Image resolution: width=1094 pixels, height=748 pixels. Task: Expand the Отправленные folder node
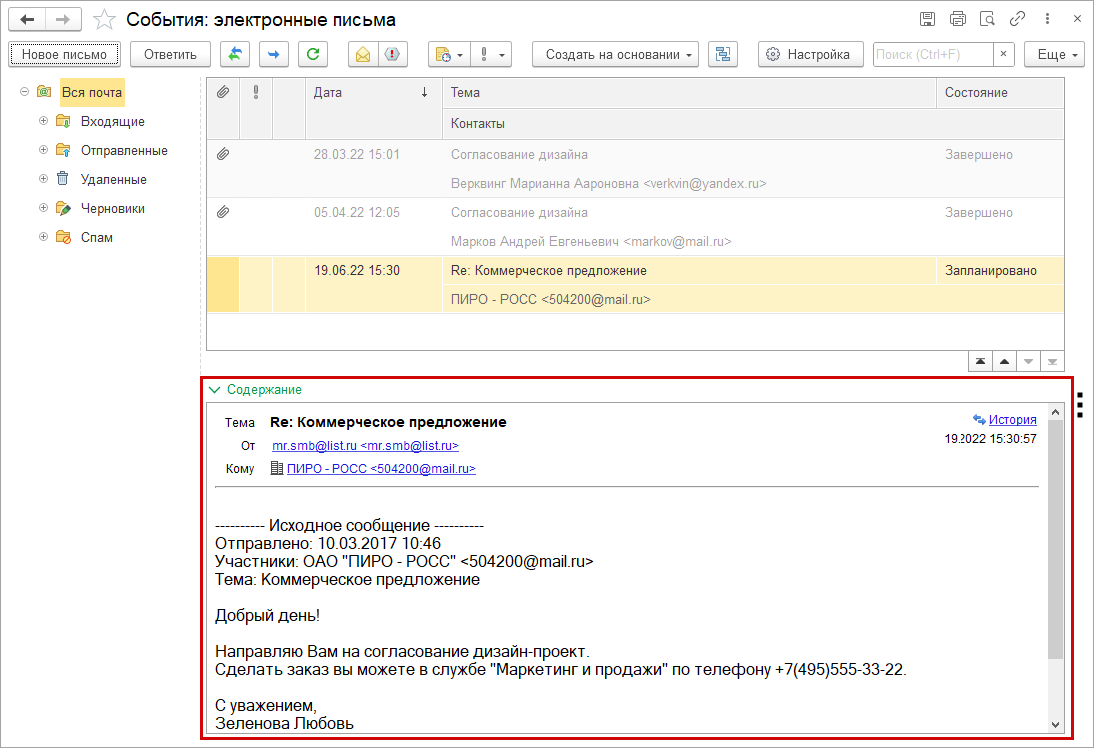click(x=43, y=150)
